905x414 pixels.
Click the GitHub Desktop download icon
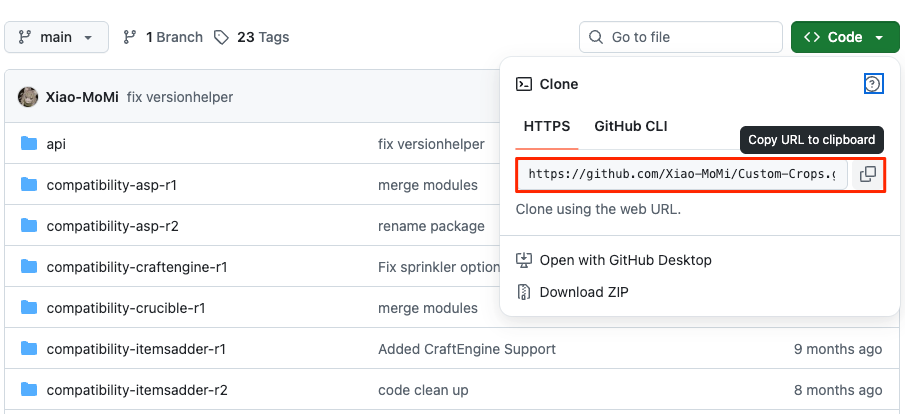pyautogui.click(x=523, y=260)
